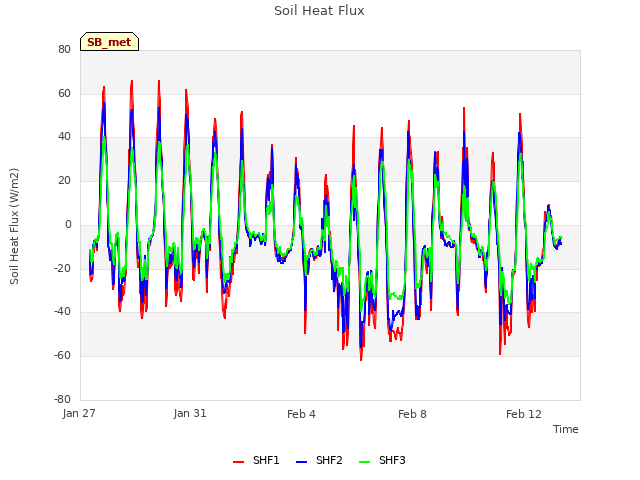Click the Feb 12 x-axis tick label
This screenshot has height=480, width=640.
coord(524,414)
